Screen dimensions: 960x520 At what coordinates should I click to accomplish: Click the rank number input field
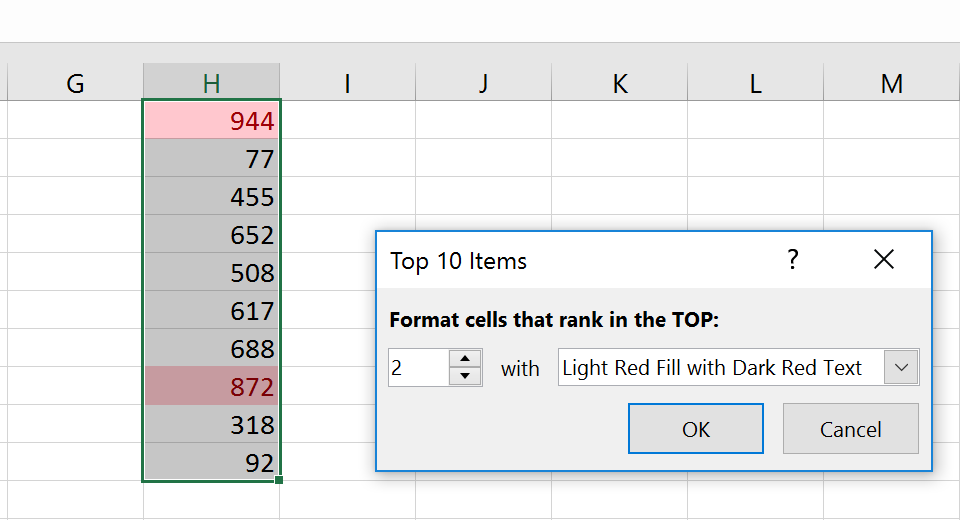[x=418, y=368]
